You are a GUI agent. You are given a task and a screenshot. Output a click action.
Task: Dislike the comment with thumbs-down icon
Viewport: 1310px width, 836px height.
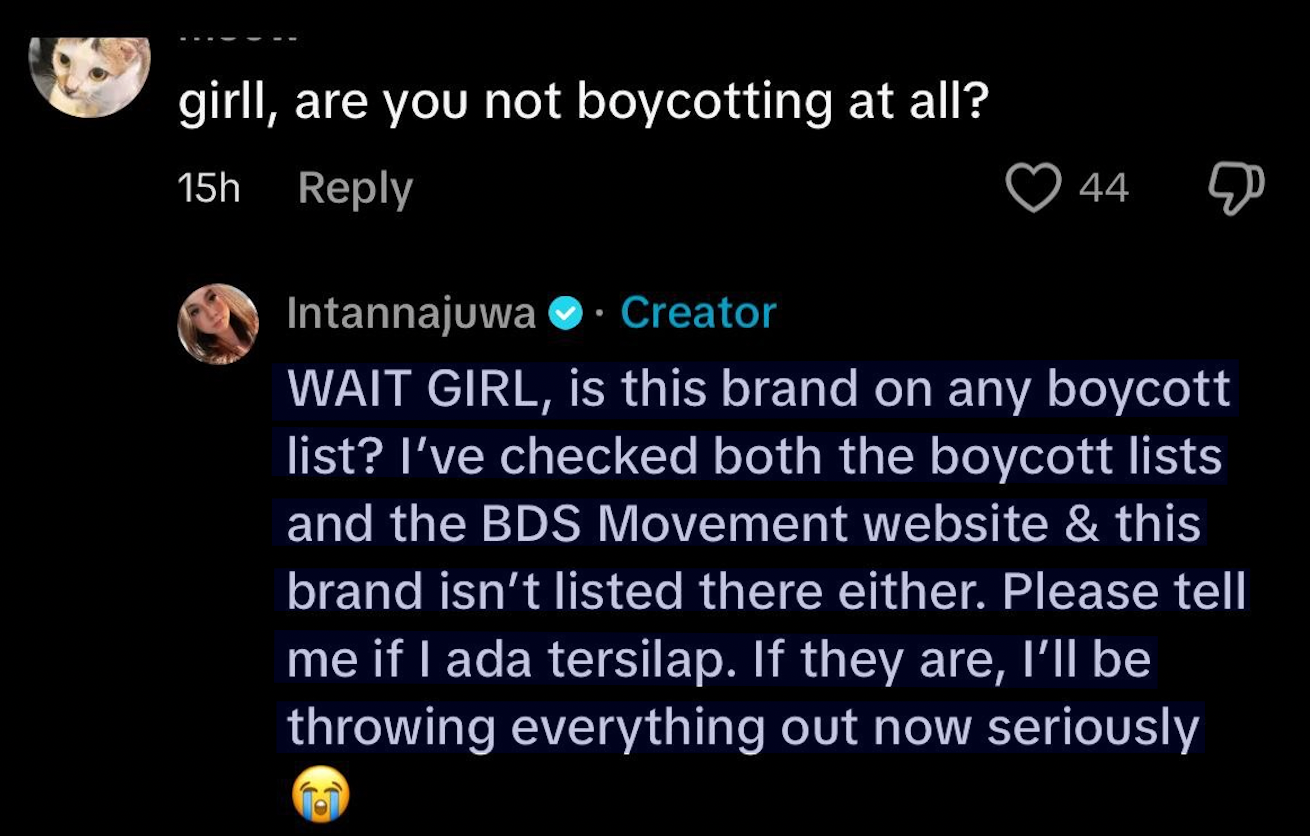(1236, 189)
